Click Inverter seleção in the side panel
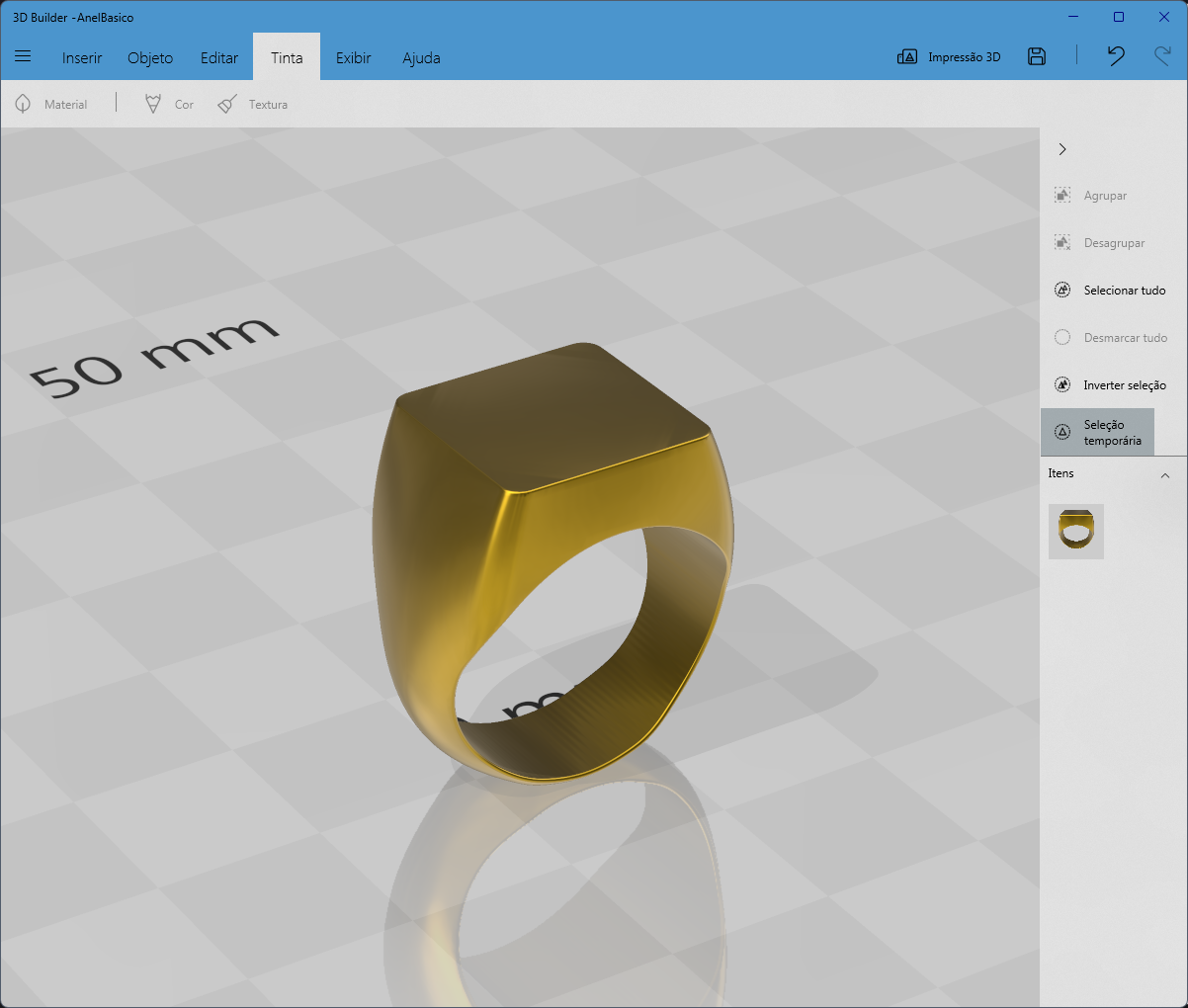 tap(1110, 385)
